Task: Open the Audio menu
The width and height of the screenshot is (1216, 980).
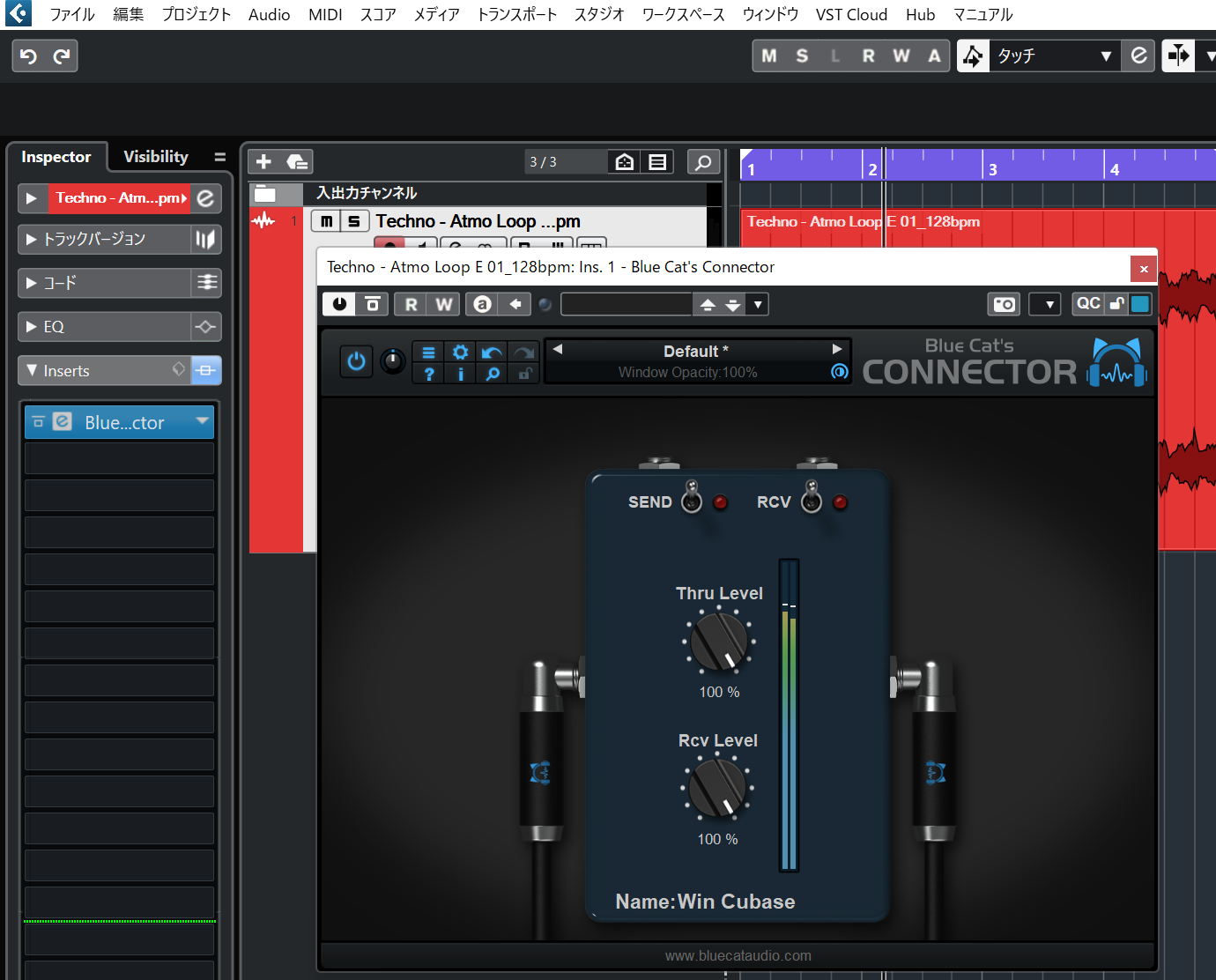Action: click(x=269, y=14)
